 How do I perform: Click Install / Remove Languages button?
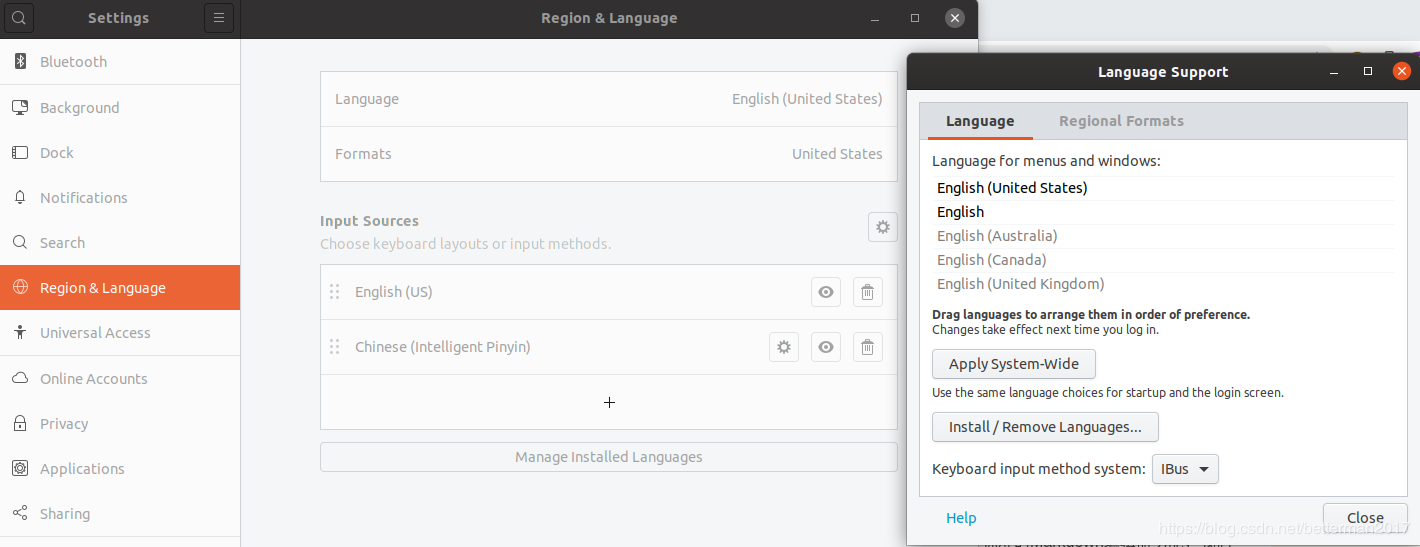click(x=1045, y=427)
